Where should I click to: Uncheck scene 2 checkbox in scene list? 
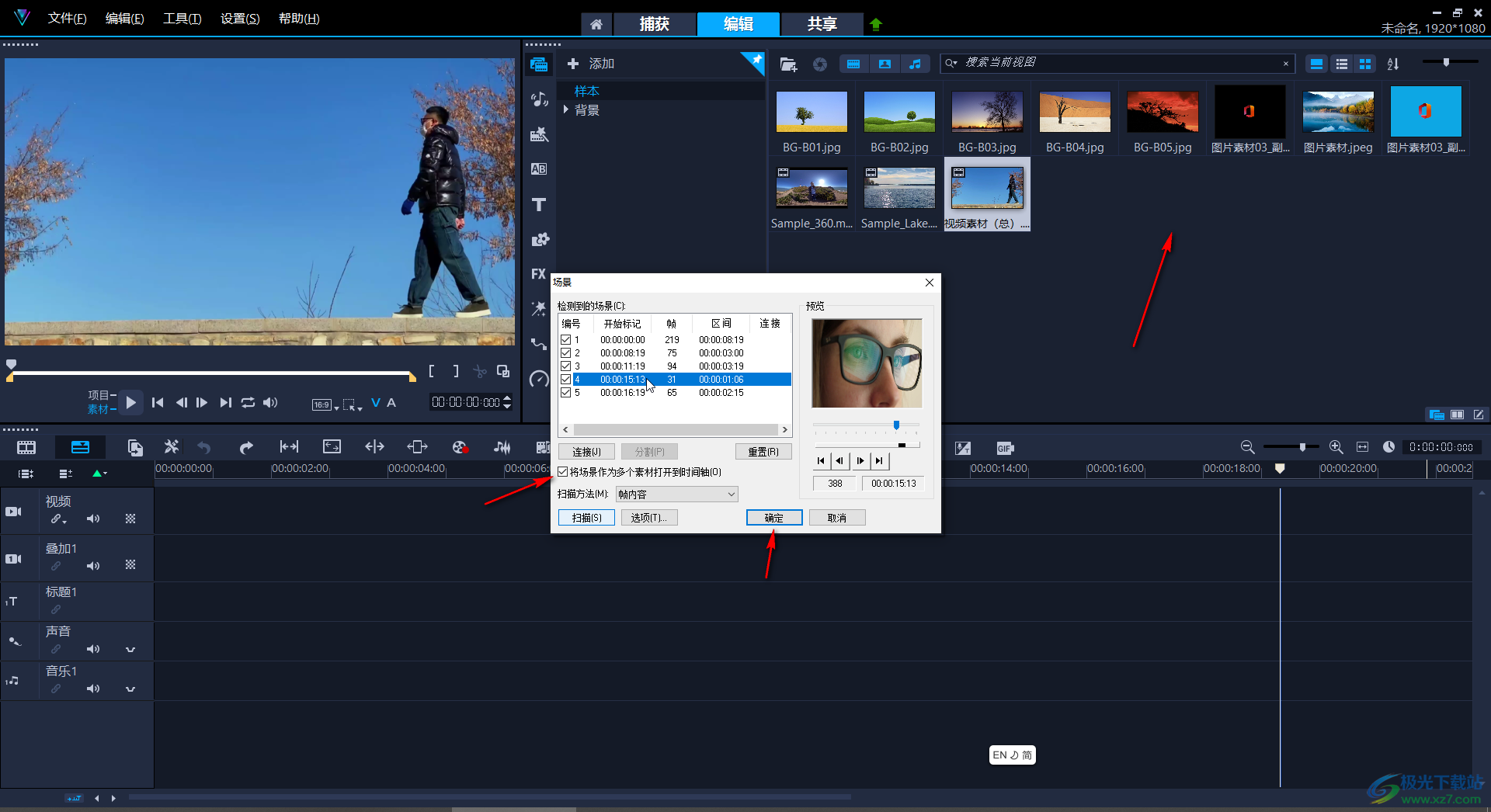566,353
